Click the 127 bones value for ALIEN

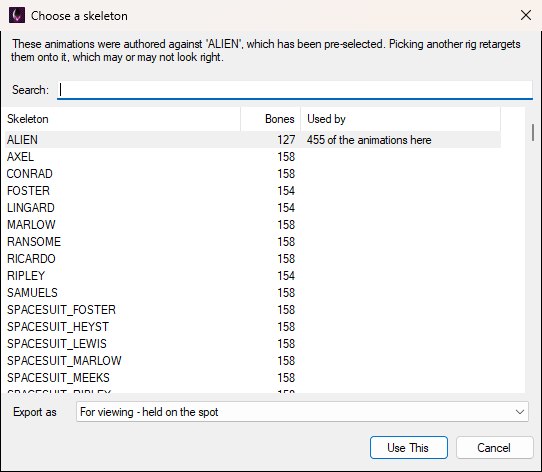[286, 140]
